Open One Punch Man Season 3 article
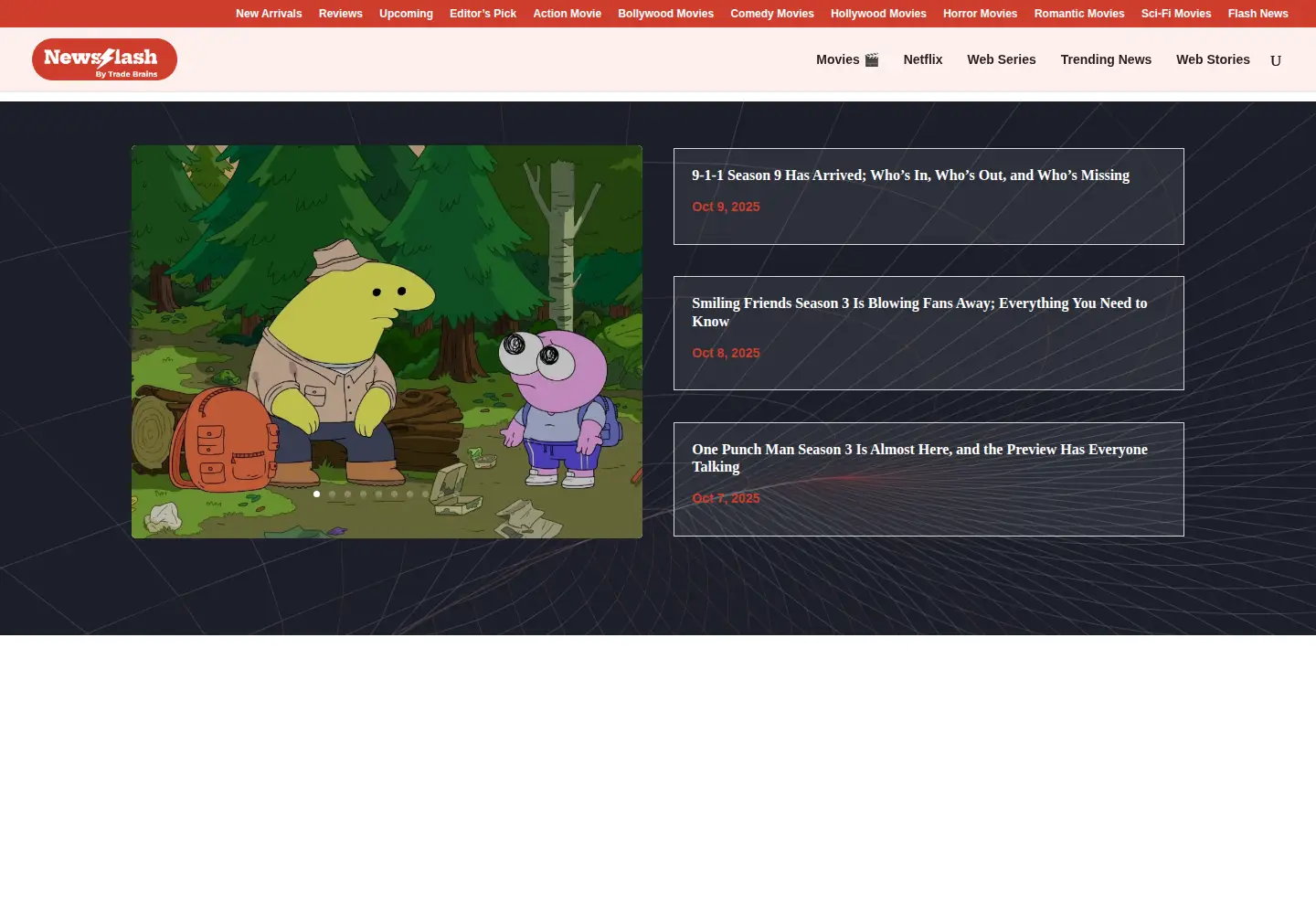Viewport: 1316px width, 914px height. pos(919,458)
